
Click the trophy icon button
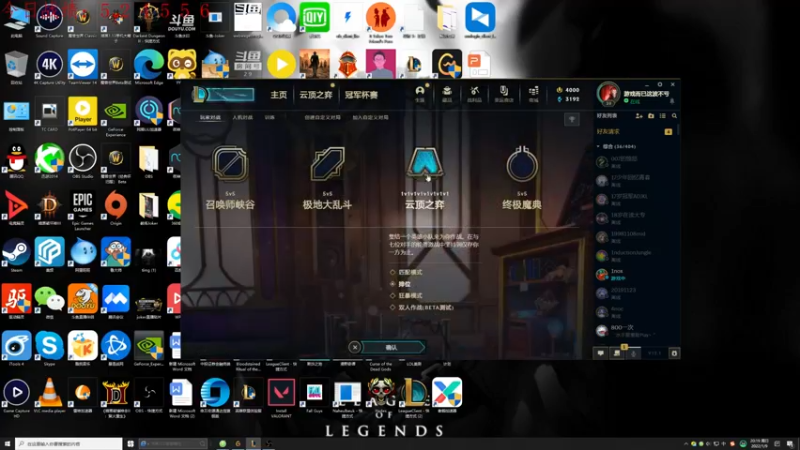571,119
